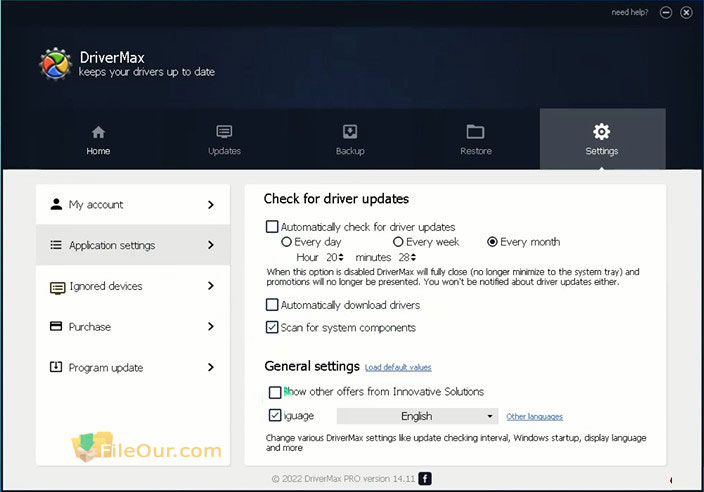Select the Every month radio option
The height and width of the screenshot is (492, 704).
click(x=492, y=242)
